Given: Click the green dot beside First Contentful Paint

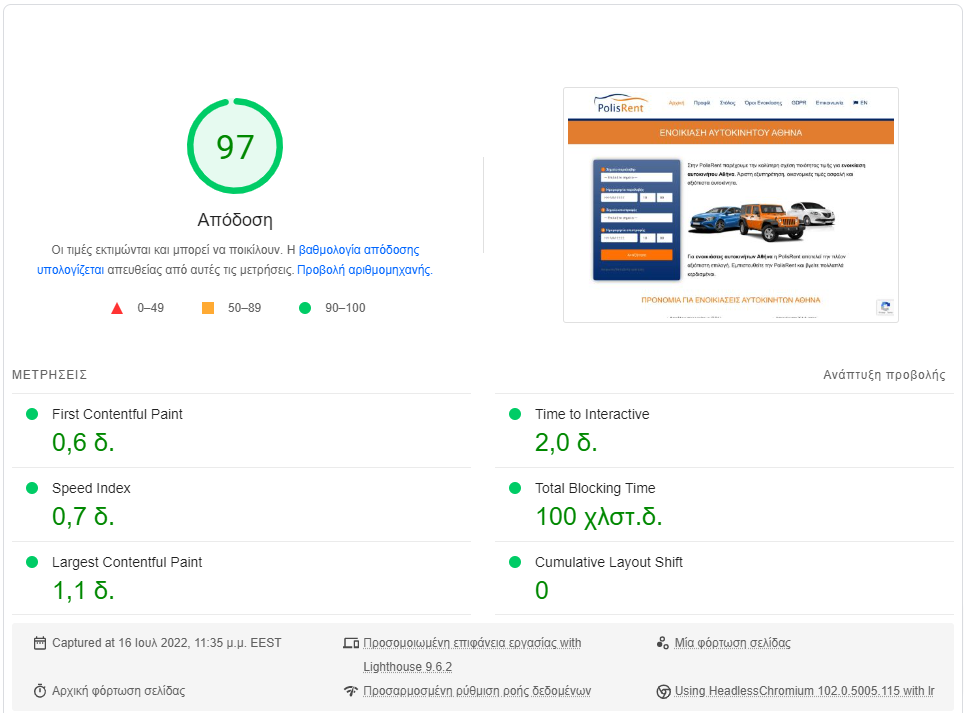Looking at the screenshot, I should click(32, 414).
